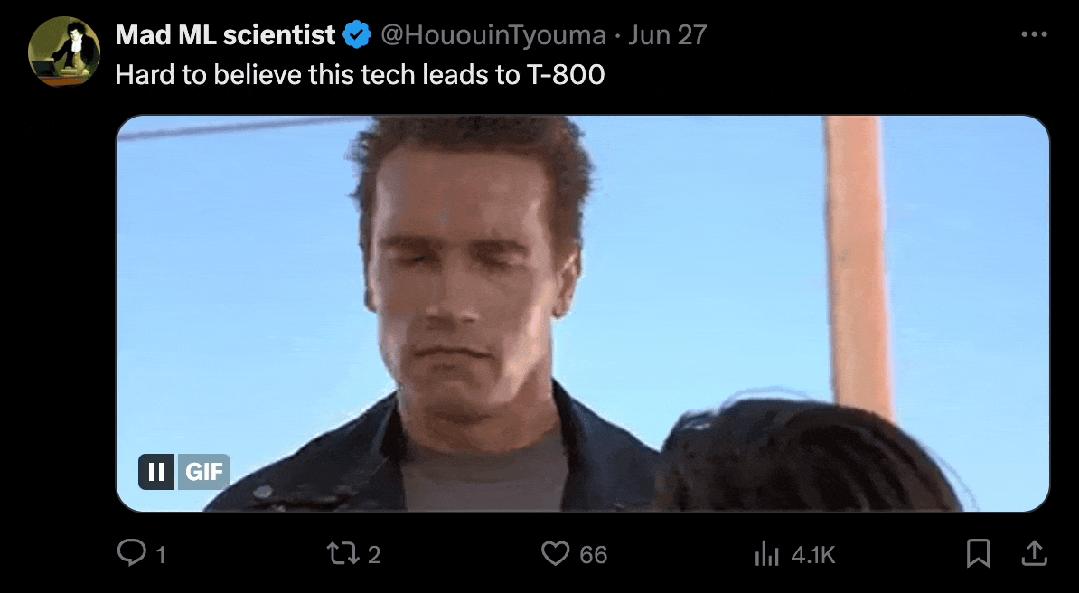This screenshot has width=1079, height=593.
Task: Open the Terminator GIF media
Action: click(583, 314)
